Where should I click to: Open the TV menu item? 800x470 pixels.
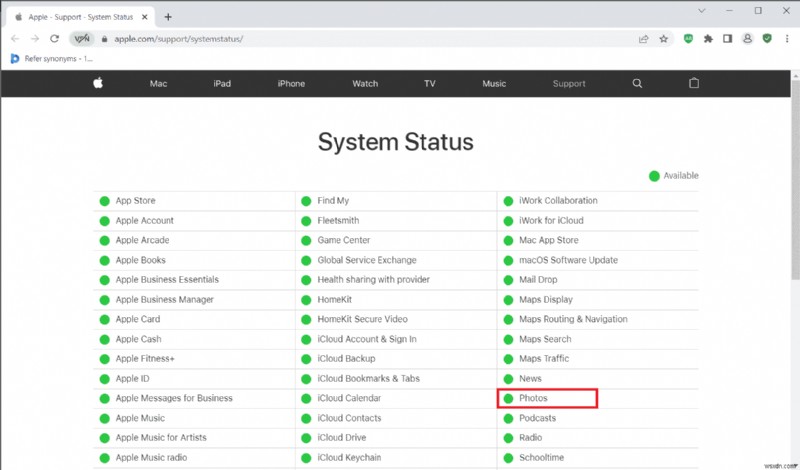(430, 84)
